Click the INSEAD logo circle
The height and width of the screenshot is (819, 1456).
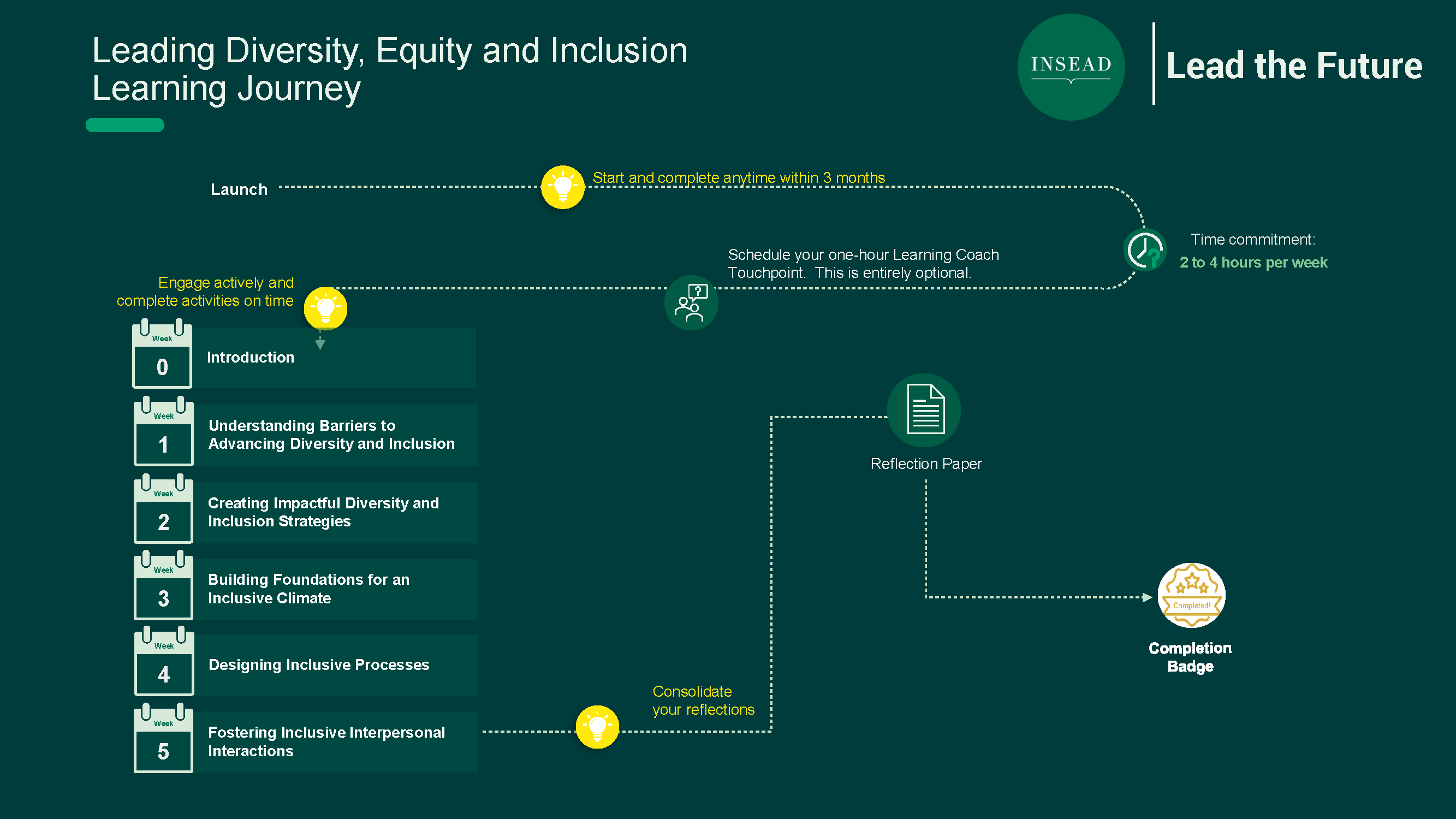click(x=1071, y=67)
